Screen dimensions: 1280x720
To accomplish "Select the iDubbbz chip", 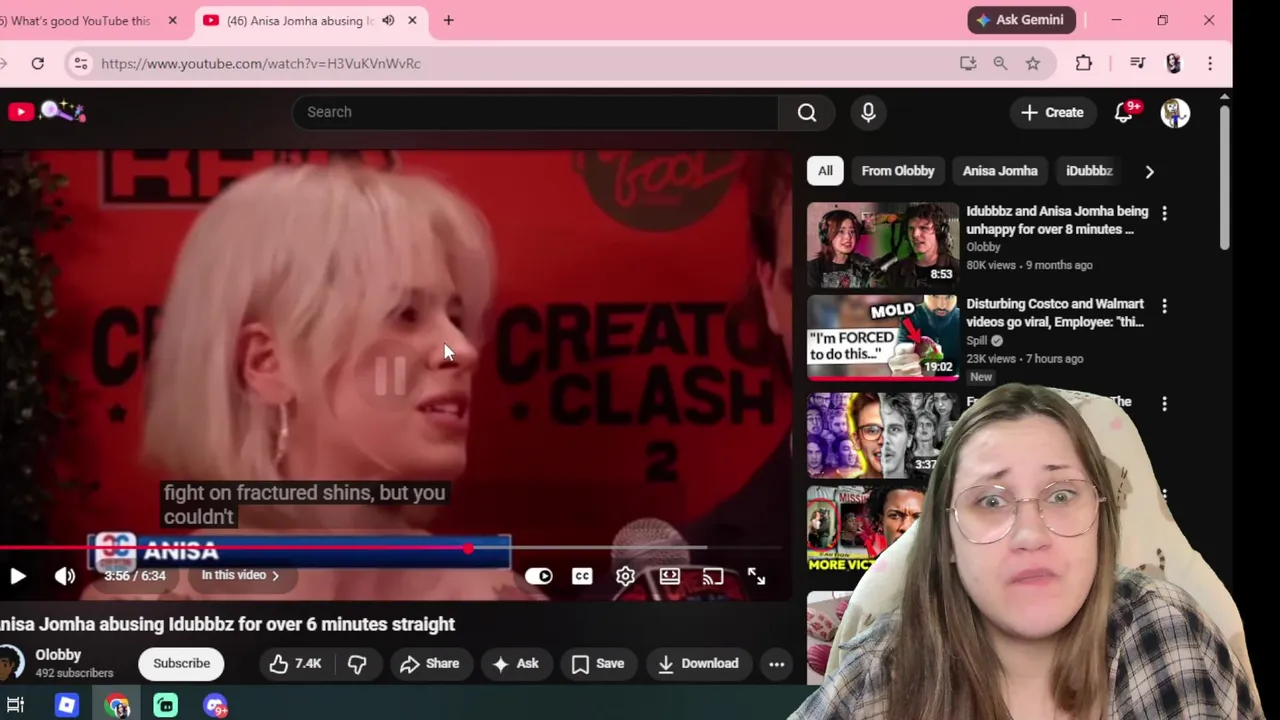I will 1089,171.
